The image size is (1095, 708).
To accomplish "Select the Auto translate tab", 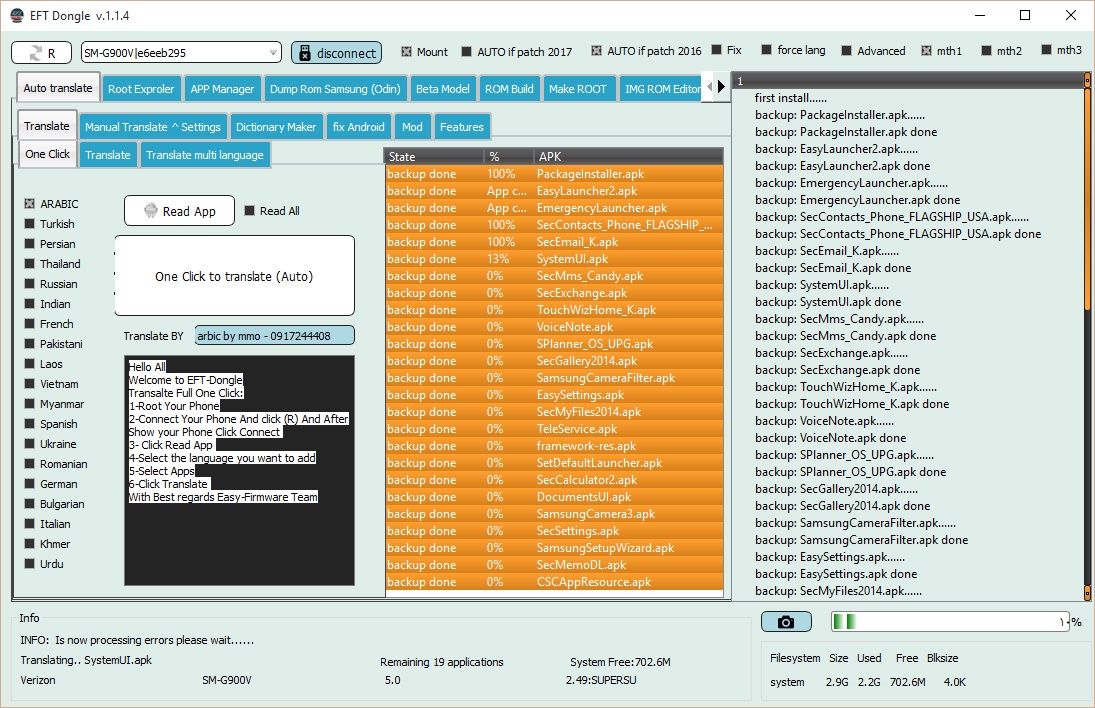I will [58, 88].
